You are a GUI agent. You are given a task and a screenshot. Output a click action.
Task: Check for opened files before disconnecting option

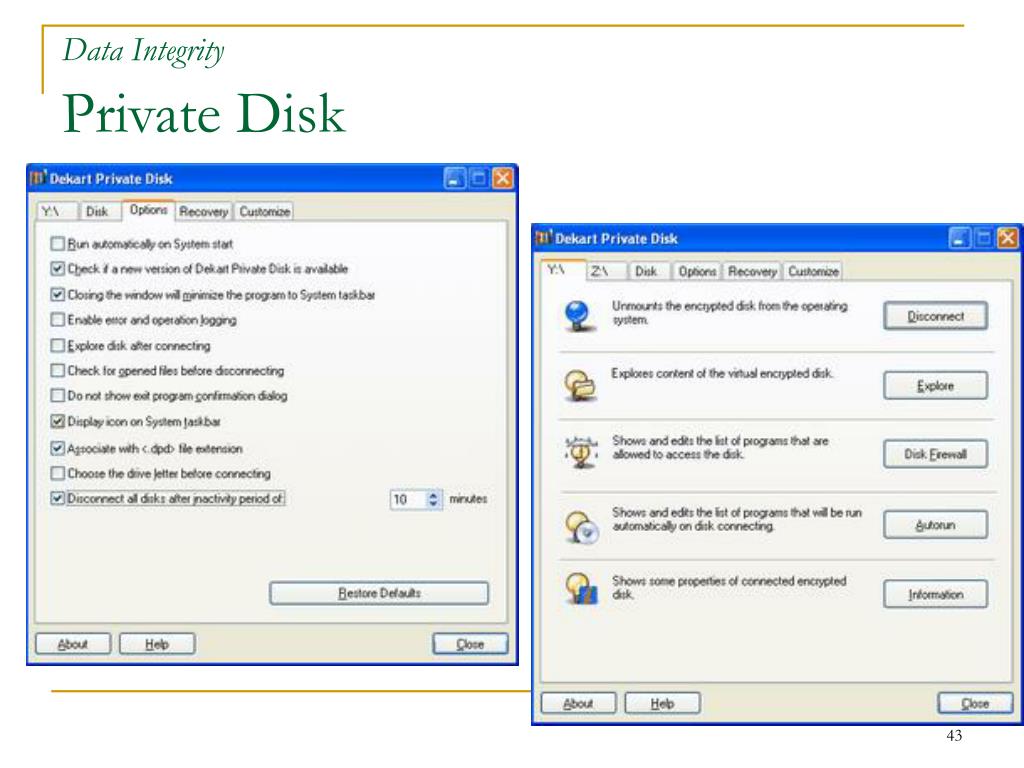tap(57, 370)
